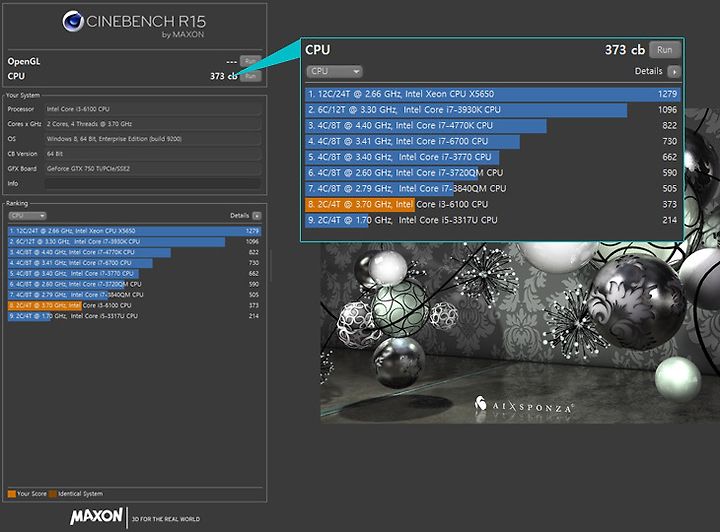
Task: Select i7-3720QM row in left Ranking list
Action: (x=135, y=284)
